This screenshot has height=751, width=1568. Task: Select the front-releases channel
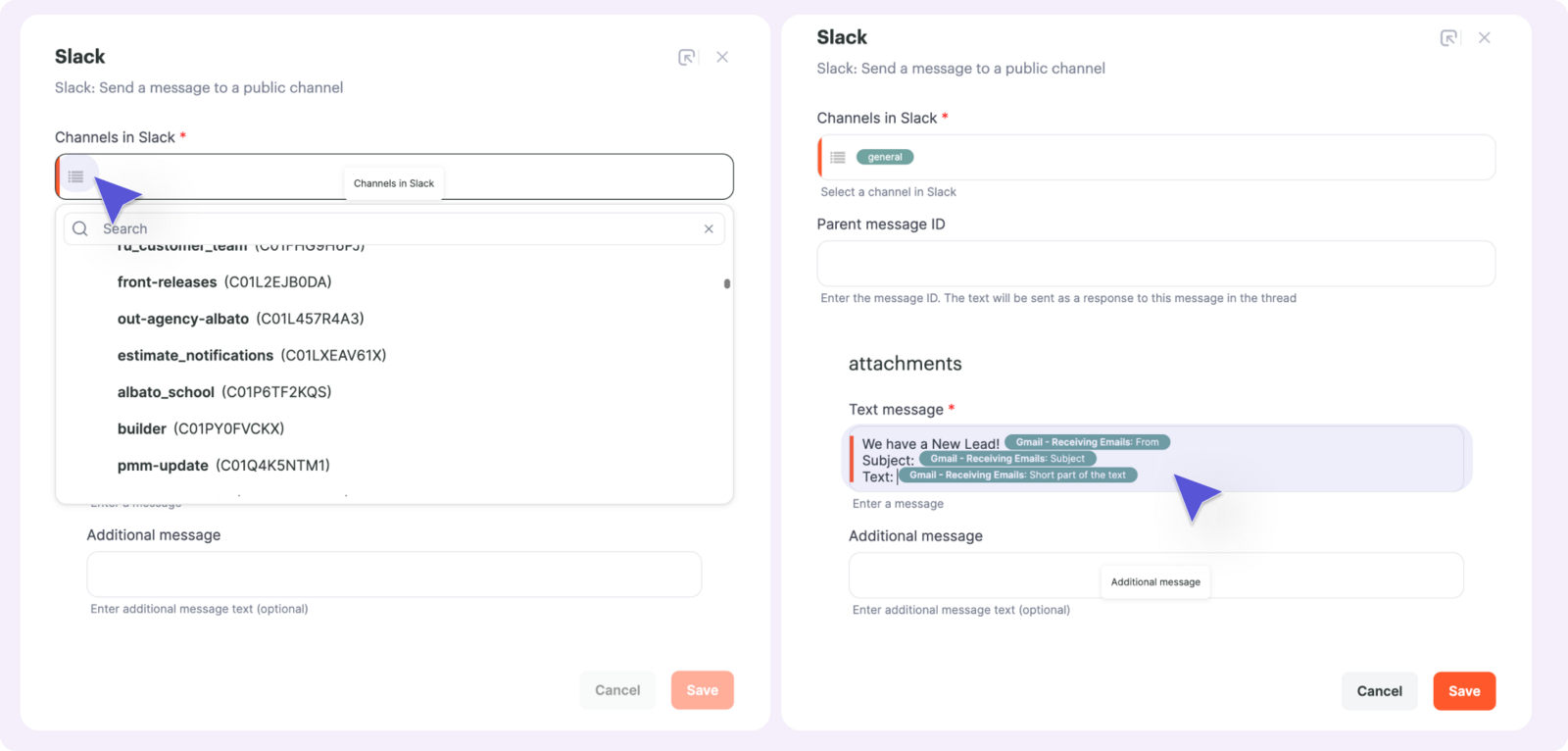pyautogui.click(x=224, y=282)
